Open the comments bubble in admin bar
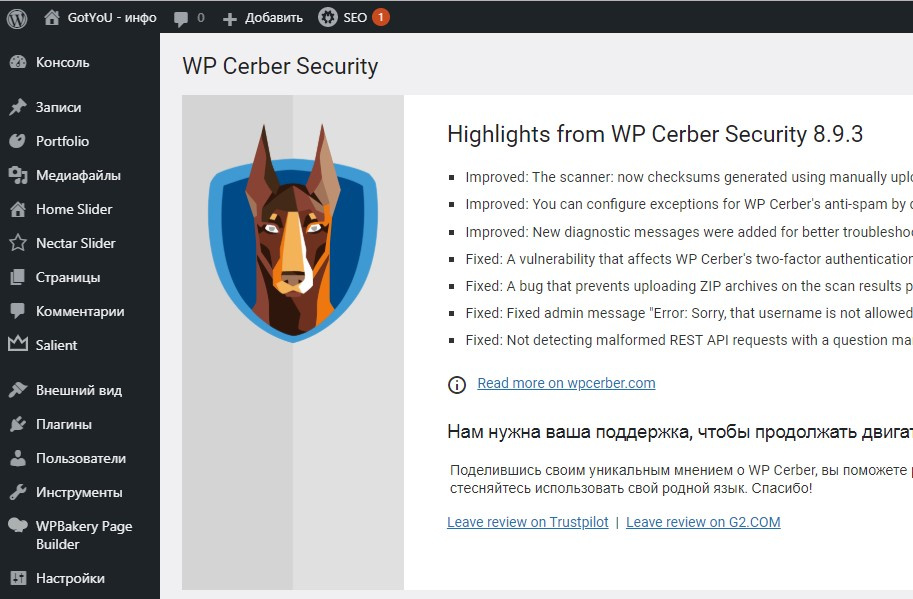This screenshot has height=599, width=913. tap(181, 19)
